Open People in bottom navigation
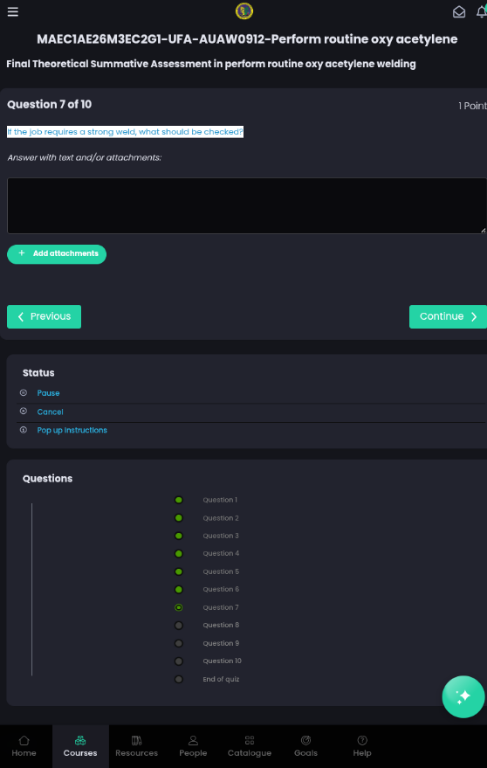The height and width of the screenshot is (768, 487). (x=193, y=746)
